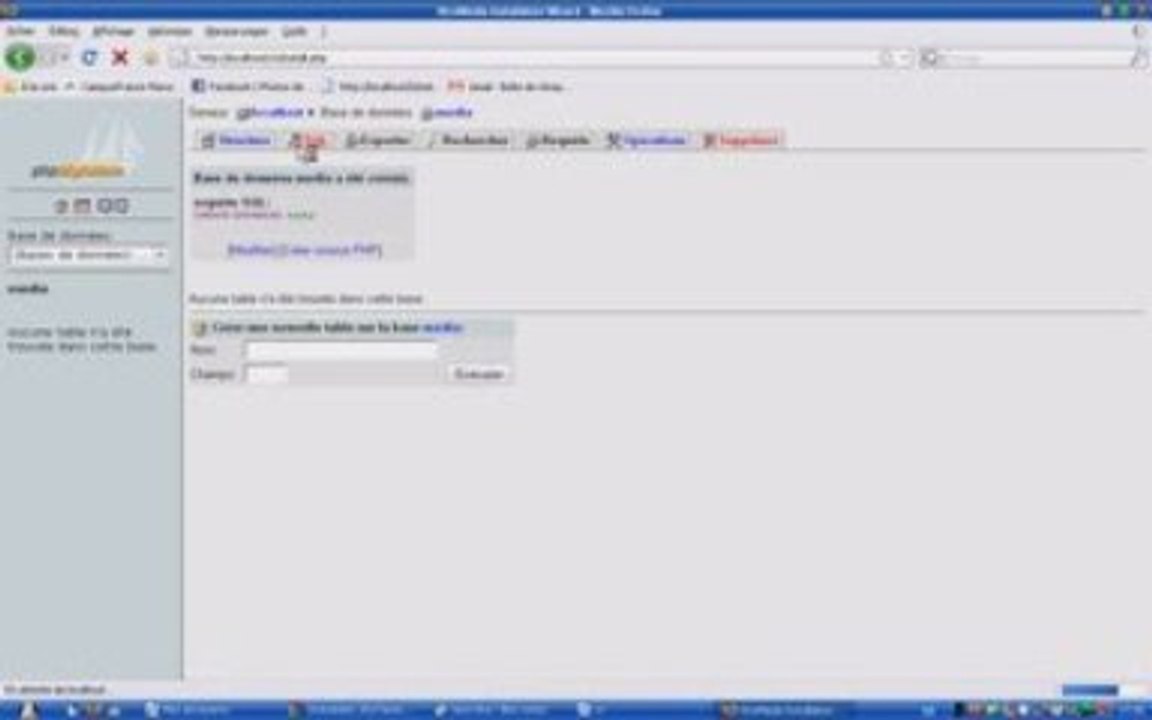1152x720 pixels.
Task: Click the red Supprimer tab
Action: click(741, 140)
